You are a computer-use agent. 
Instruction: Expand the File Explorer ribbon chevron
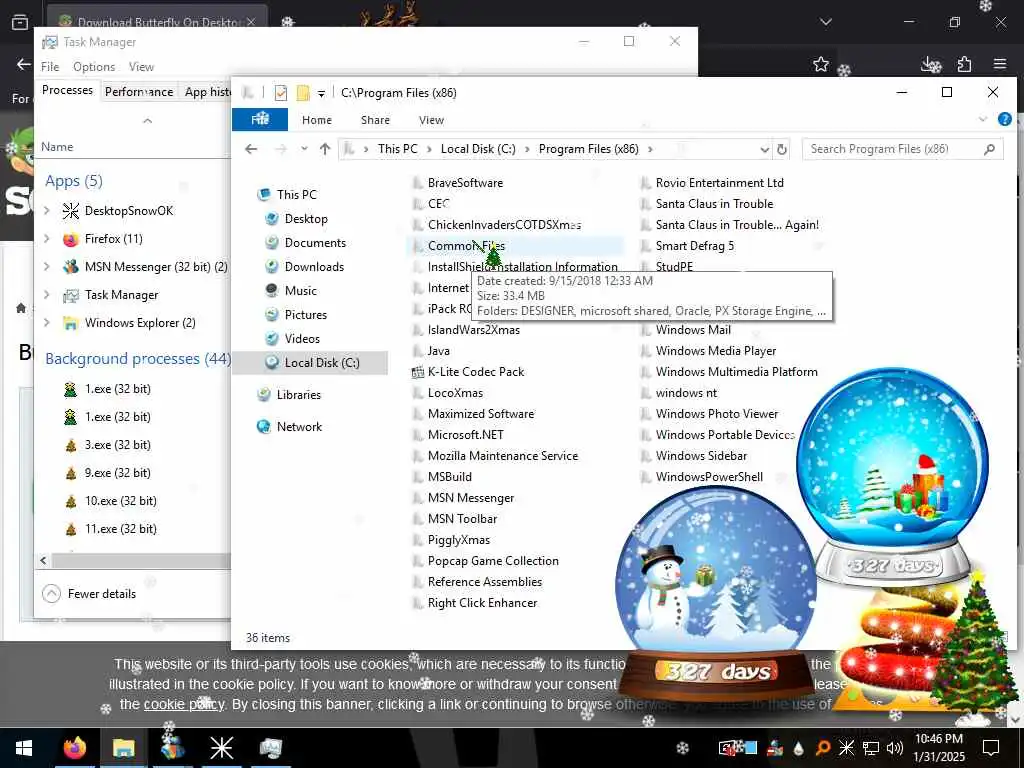click(983, 120)
